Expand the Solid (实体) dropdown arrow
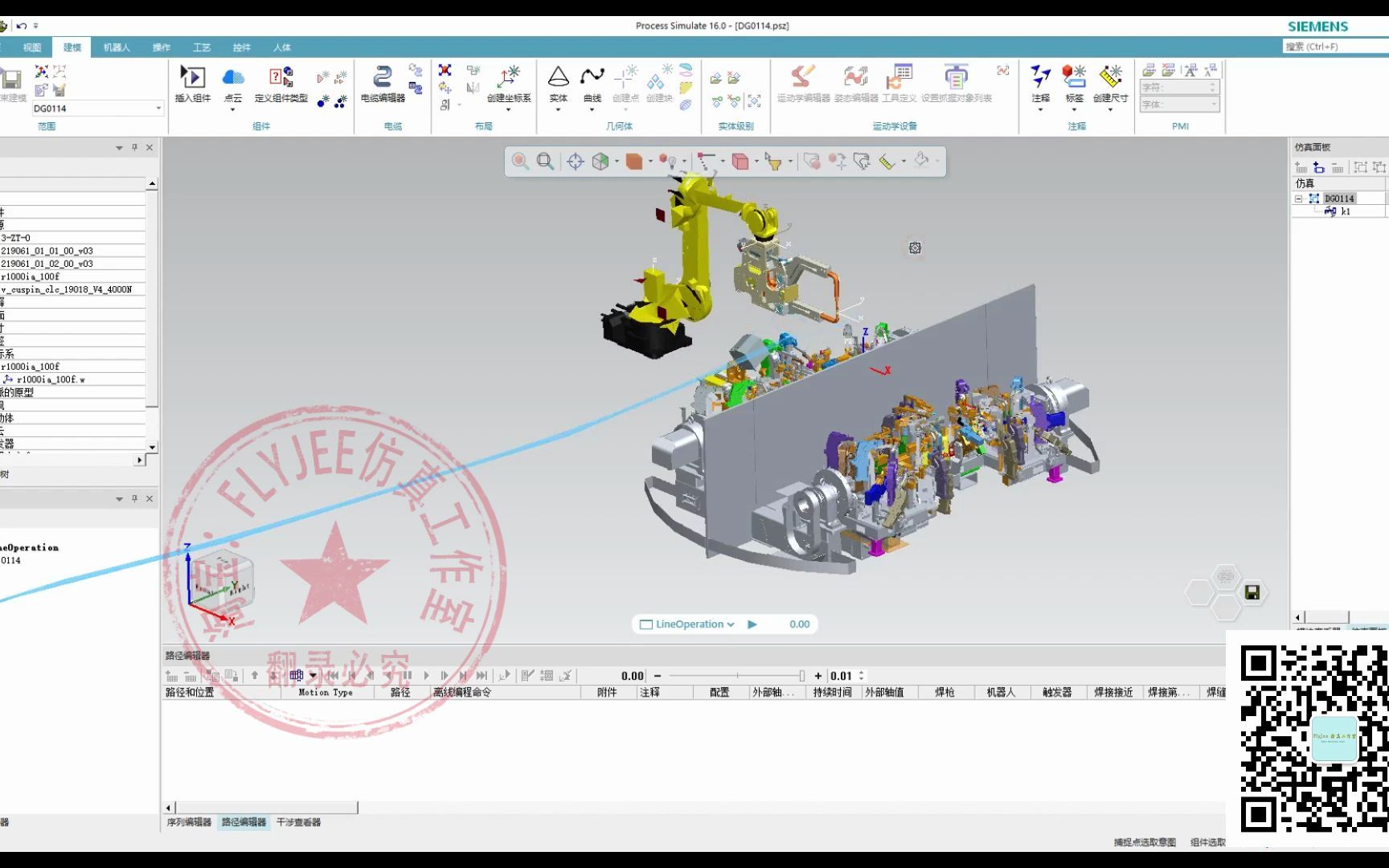This screenshot has height=868, width=1389. pyautogui.click(x=558, y=109)
